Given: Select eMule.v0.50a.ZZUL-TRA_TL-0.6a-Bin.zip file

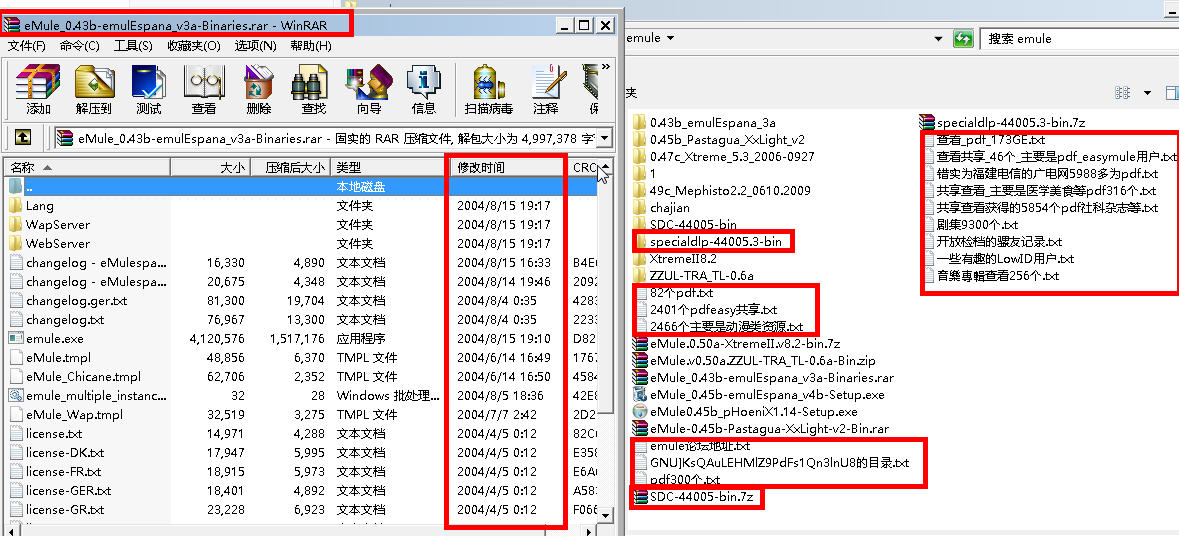Looking at the screenshot, I should tap(754, 360).
